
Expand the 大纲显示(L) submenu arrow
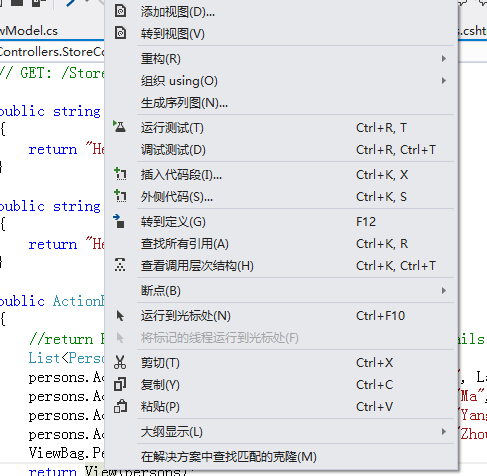click(x=444, y=432)
